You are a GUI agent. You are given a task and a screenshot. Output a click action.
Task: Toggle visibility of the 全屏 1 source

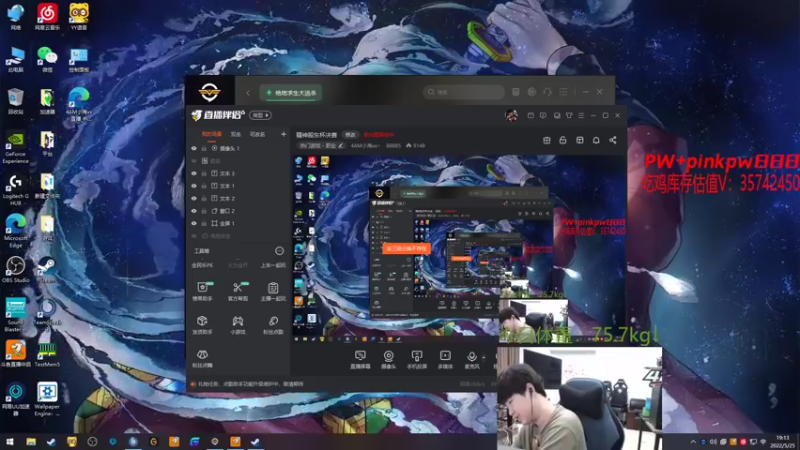[x=194, y=223]
